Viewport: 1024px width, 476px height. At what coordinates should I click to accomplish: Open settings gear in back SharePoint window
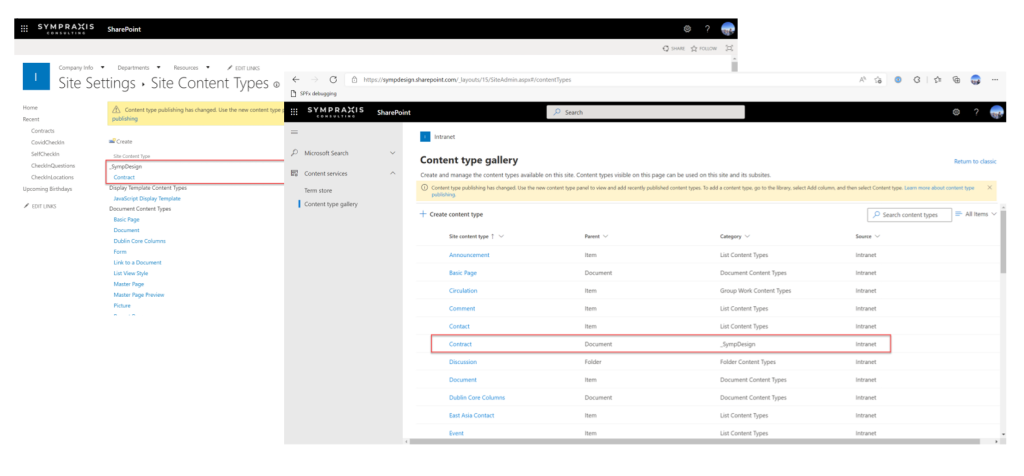pyautogui.click(x=687, y=29)
